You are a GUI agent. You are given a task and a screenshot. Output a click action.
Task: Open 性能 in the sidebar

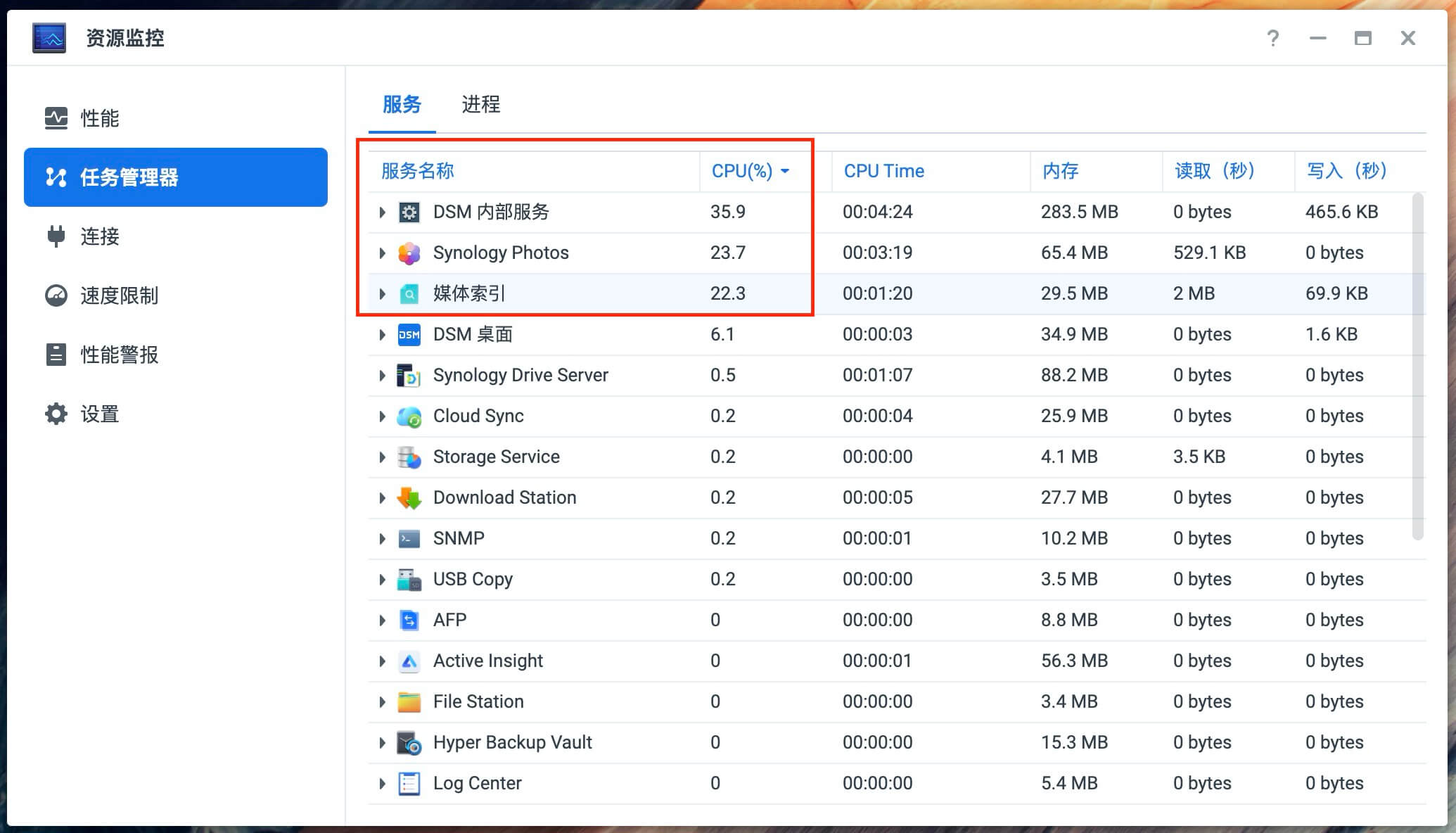coord(176,118)
